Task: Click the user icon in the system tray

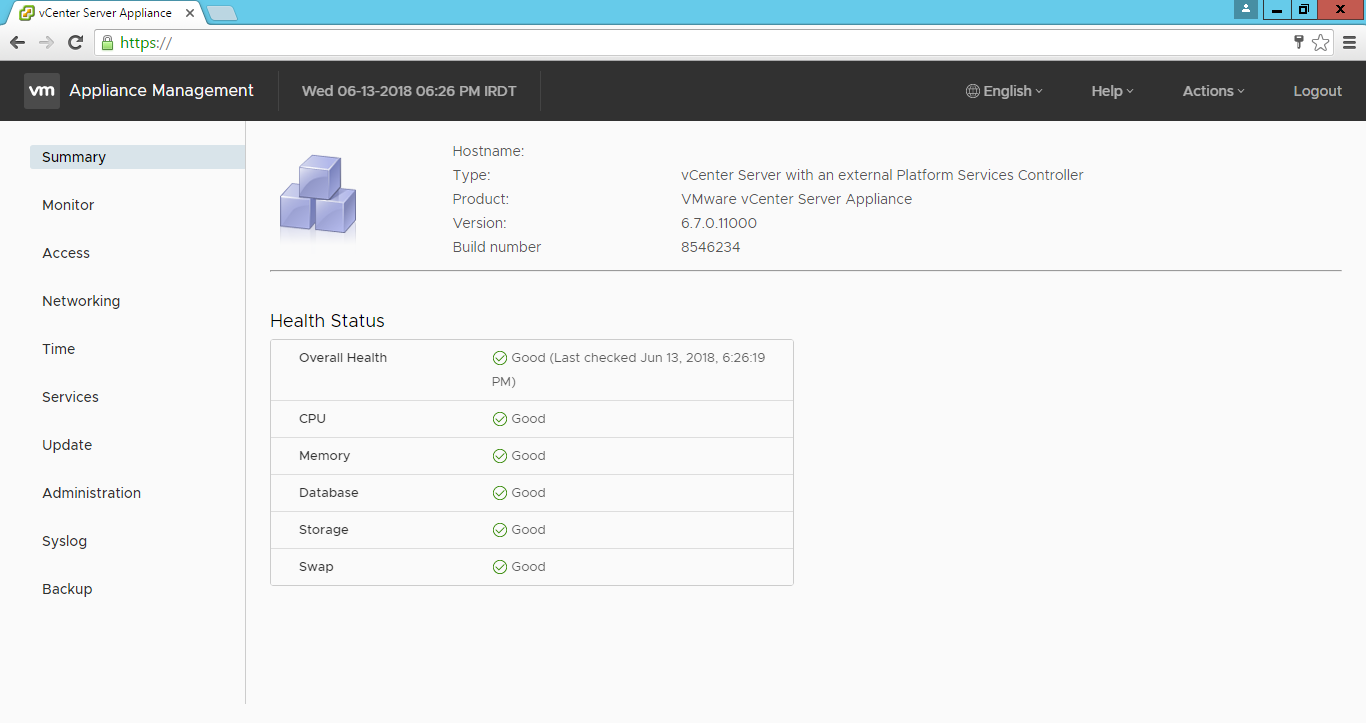Action: click(x=1245, y=9)
